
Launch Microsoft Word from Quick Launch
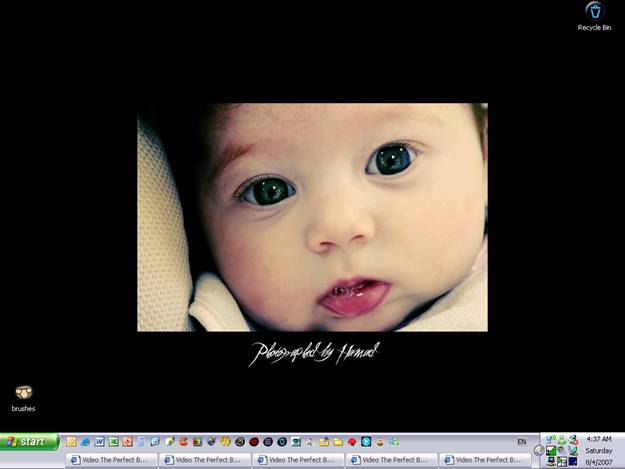(x=99, y=442)
